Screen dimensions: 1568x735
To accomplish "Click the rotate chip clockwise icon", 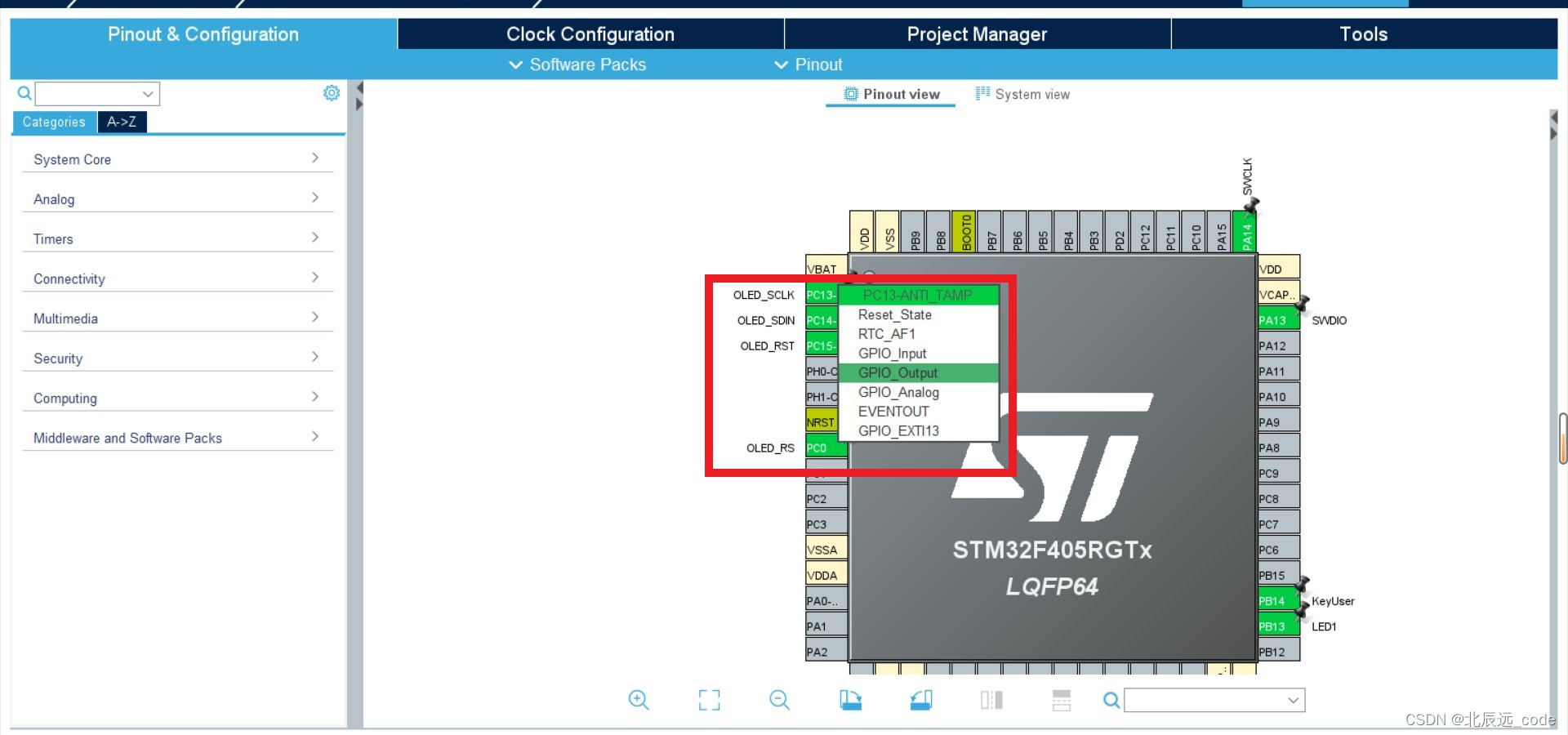I will 850,700.
